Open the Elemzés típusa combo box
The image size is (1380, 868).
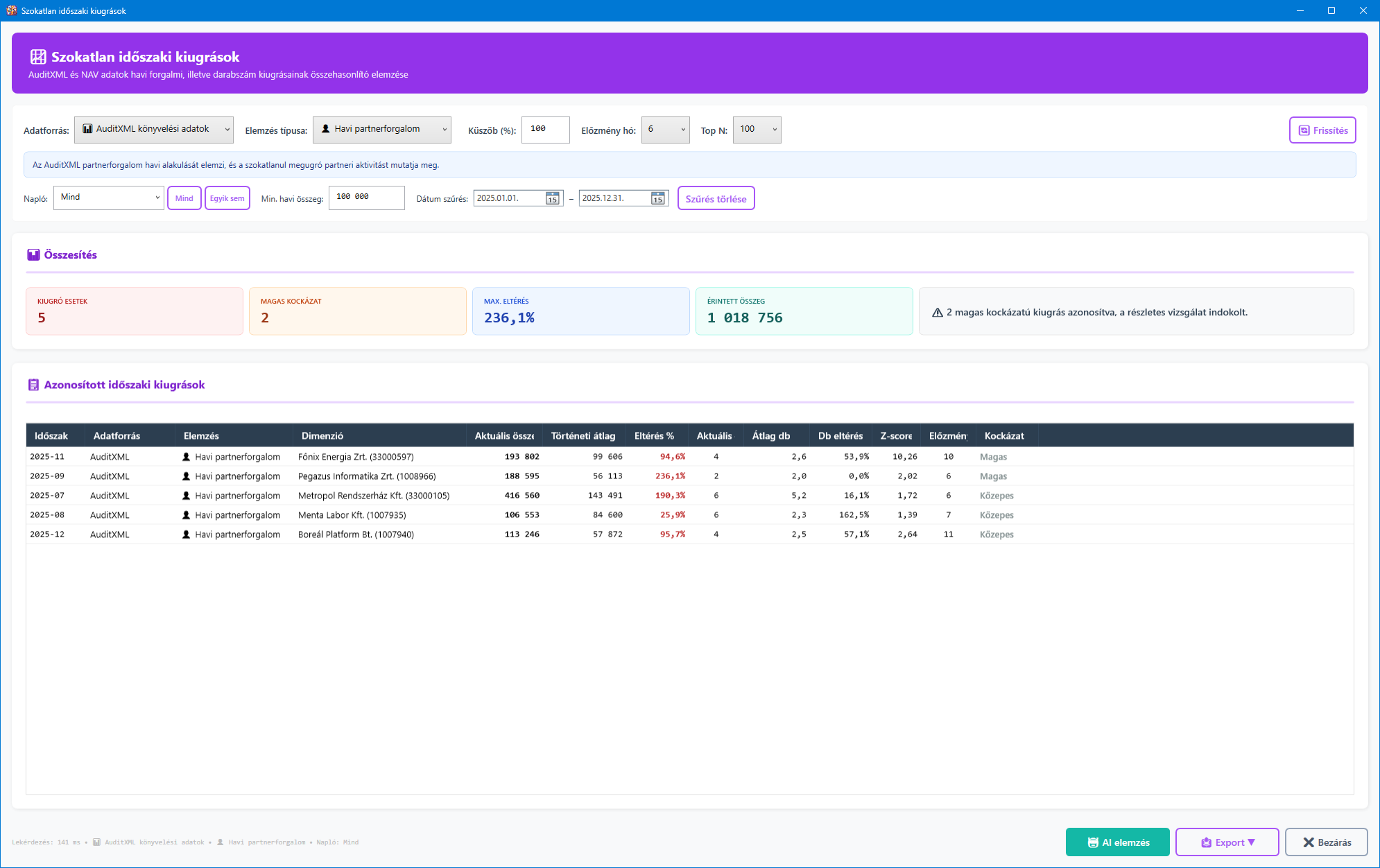(x=381, y=130)
